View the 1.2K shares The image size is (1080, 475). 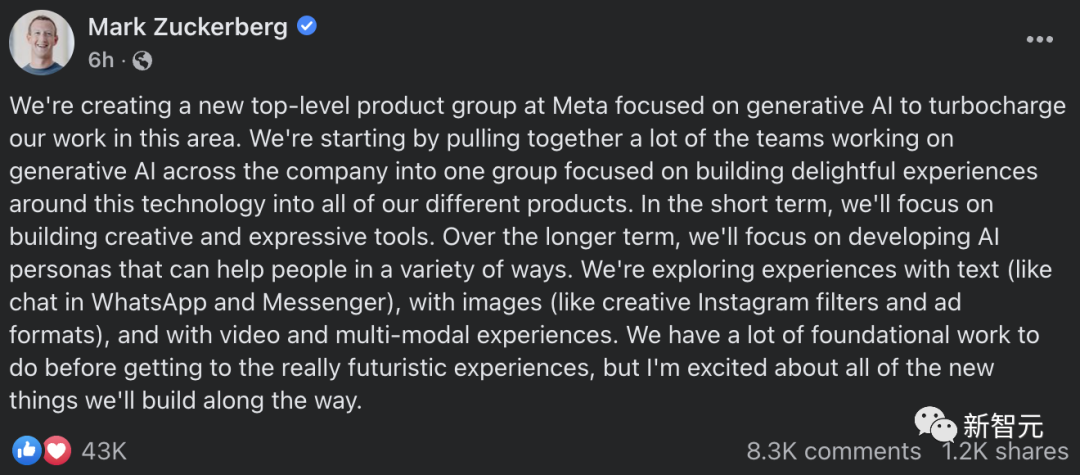coord(1006,451)
